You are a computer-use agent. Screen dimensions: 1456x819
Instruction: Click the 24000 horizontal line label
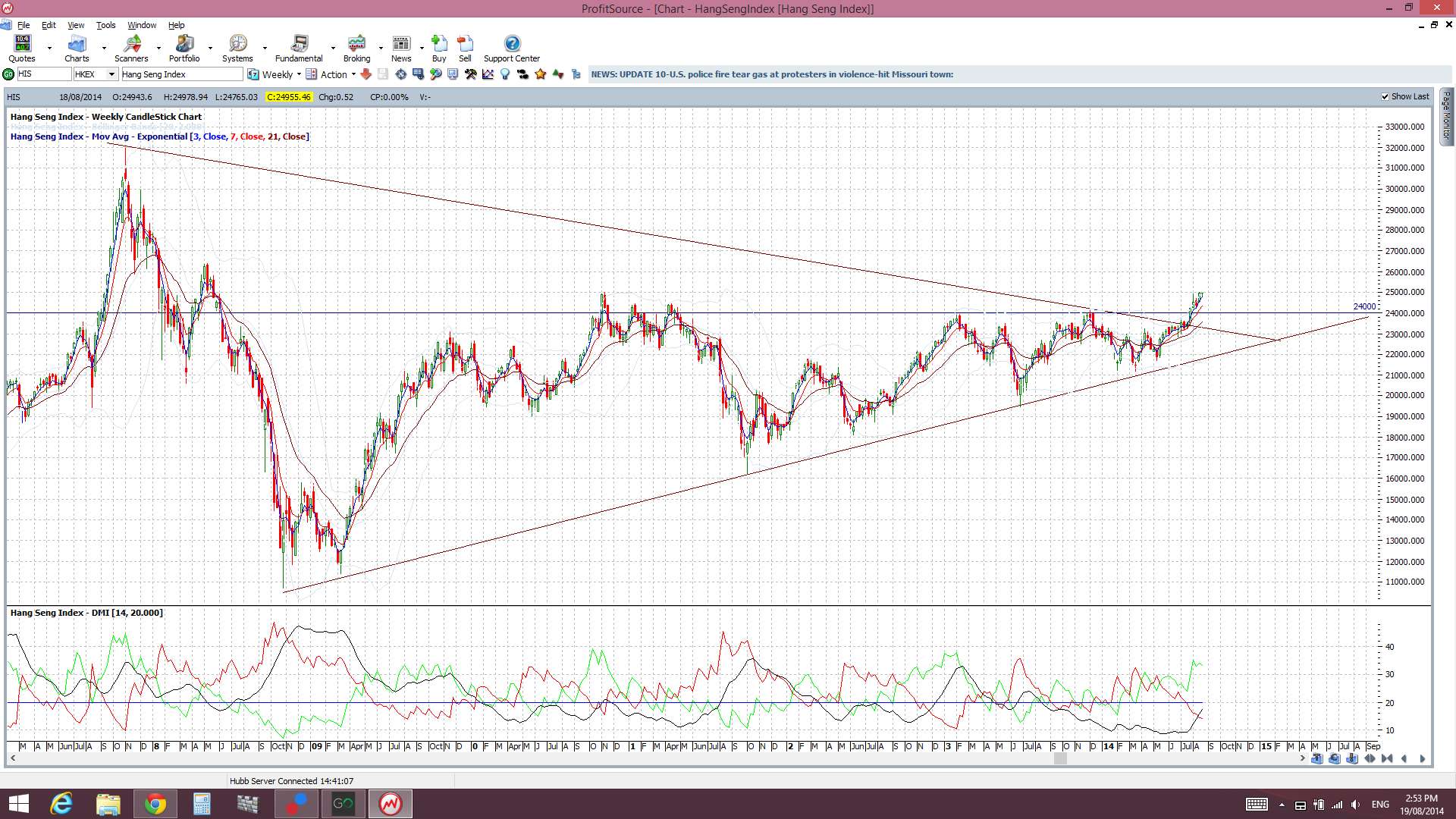[1364, 306]
